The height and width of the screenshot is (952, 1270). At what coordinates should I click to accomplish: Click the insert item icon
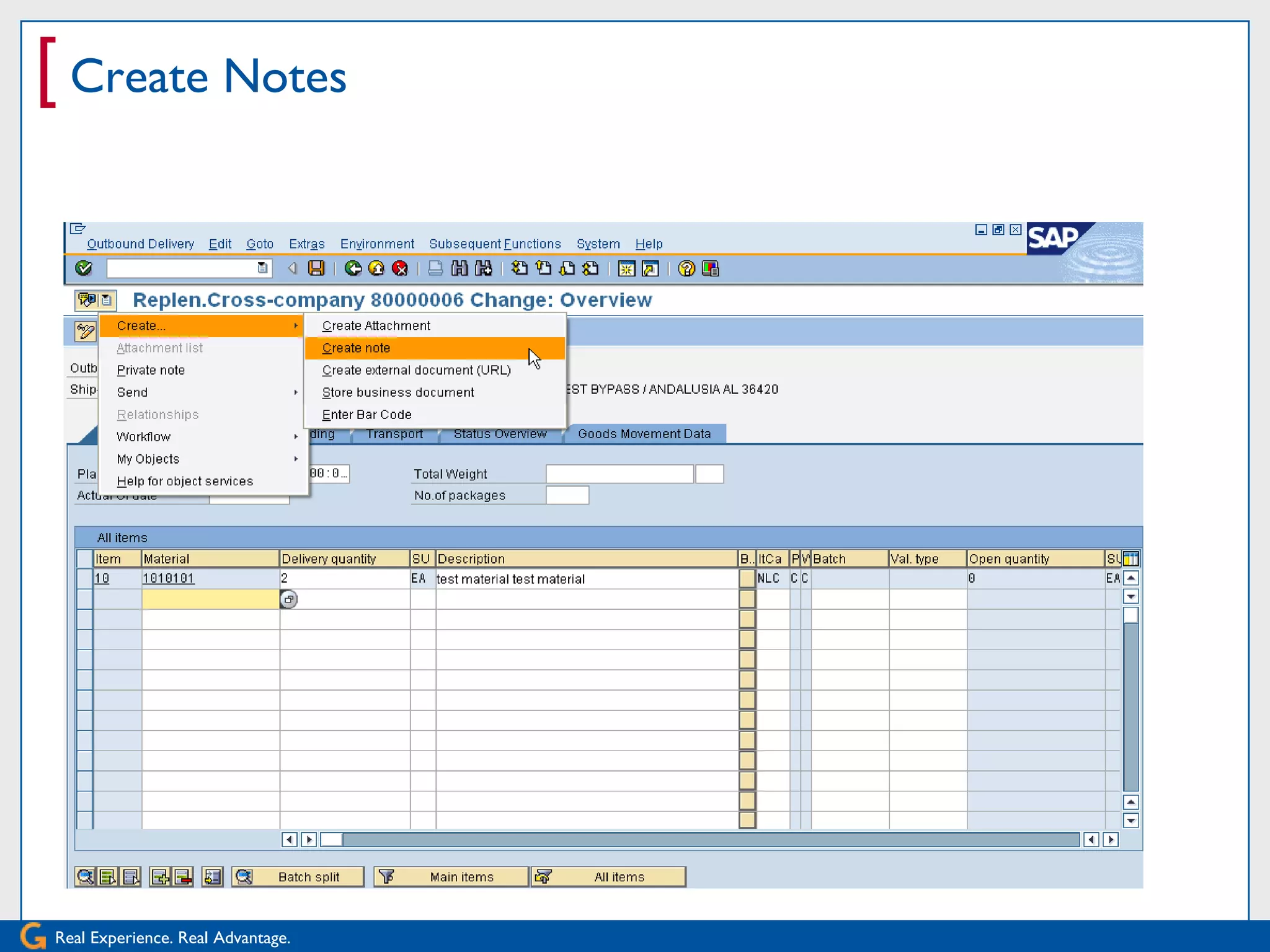point(160,876)
